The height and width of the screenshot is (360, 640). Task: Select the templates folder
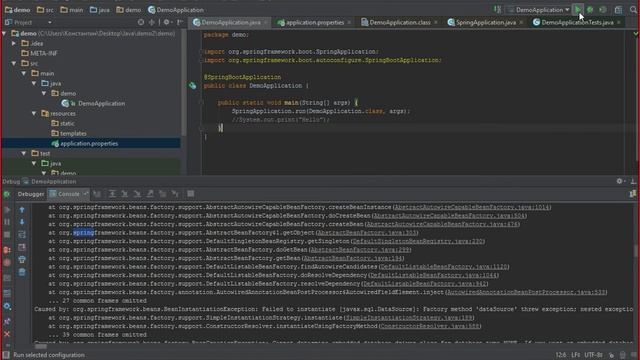coord(69,133)
